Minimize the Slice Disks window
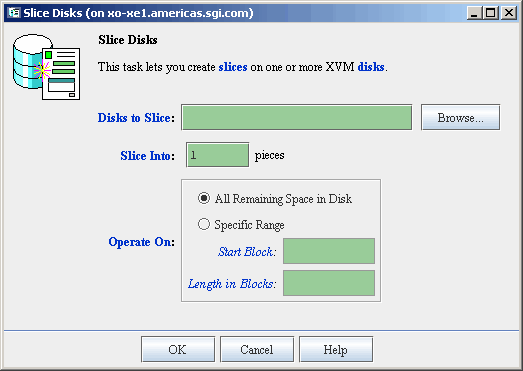Viewport: 523px width, 371px height. [x=474, y=13]
